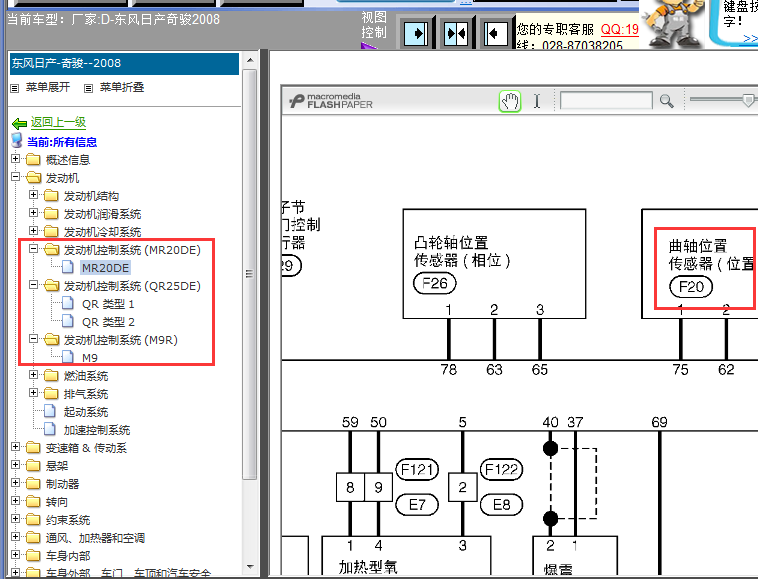Open the QR 类型 1 document
The image size is (758, 579).
pyautogui.click(x=108, y=304)
